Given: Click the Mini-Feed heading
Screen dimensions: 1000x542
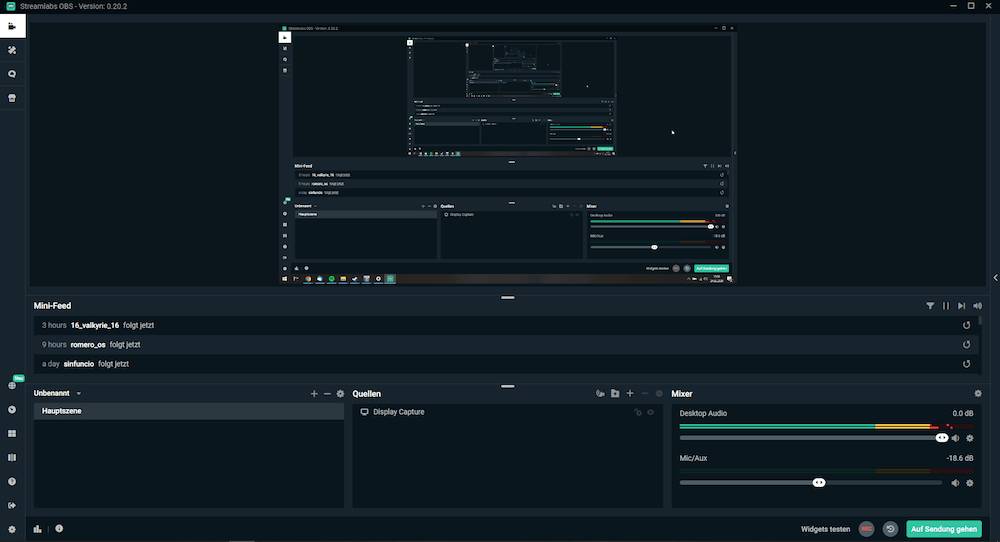Looking at the screenshot, I should coord(52,306).
